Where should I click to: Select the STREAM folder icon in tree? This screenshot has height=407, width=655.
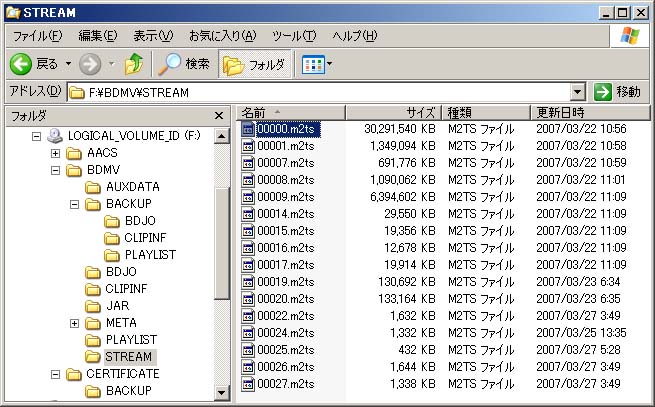(93, 357)
